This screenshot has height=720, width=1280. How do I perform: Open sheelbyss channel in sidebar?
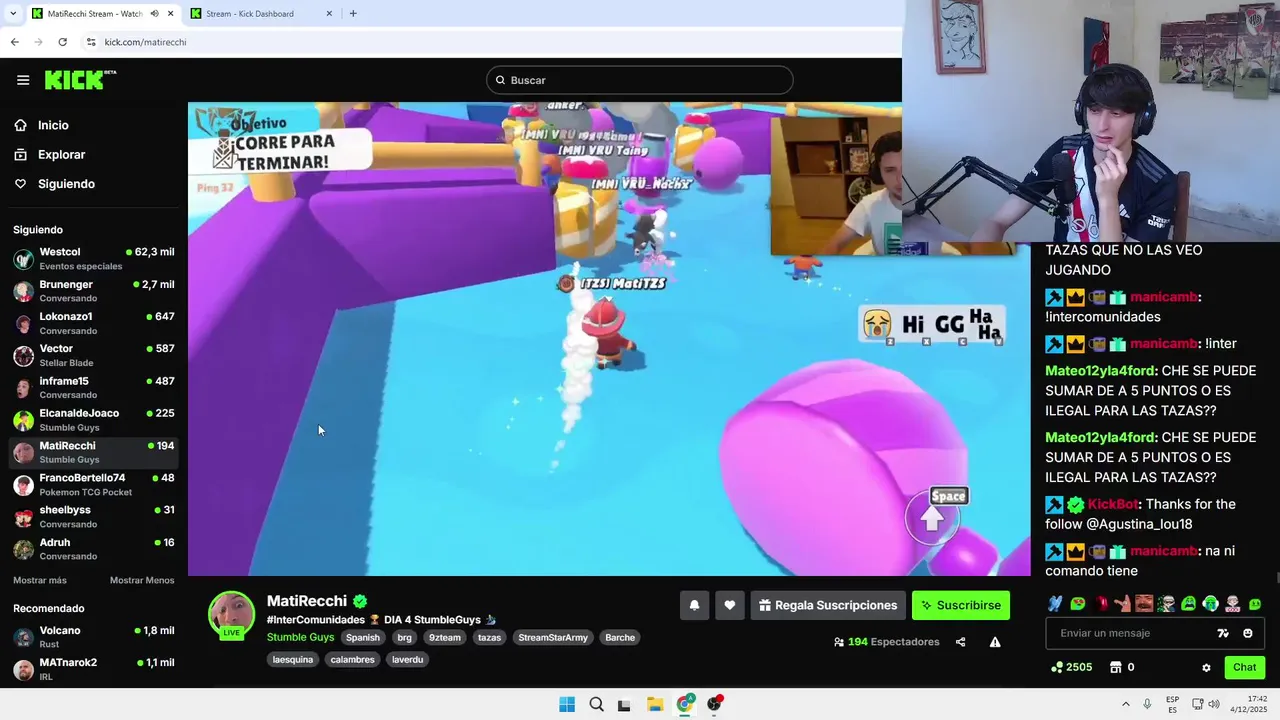94,517
